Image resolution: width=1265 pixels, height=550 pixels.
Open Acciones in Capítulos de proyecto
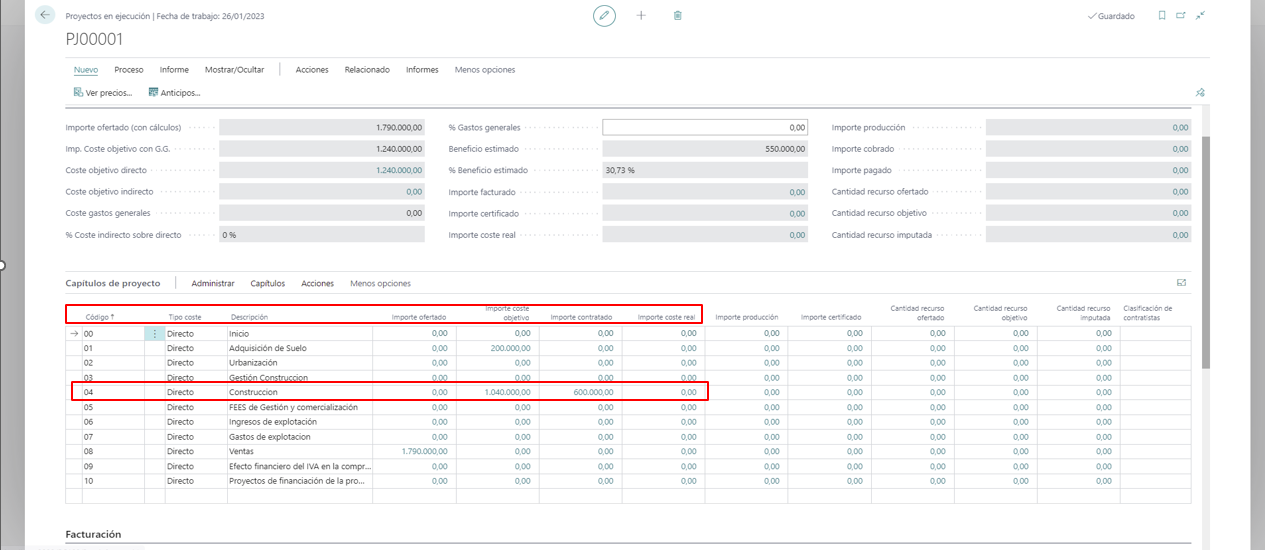pyautogui.click(x=318, y=283)
